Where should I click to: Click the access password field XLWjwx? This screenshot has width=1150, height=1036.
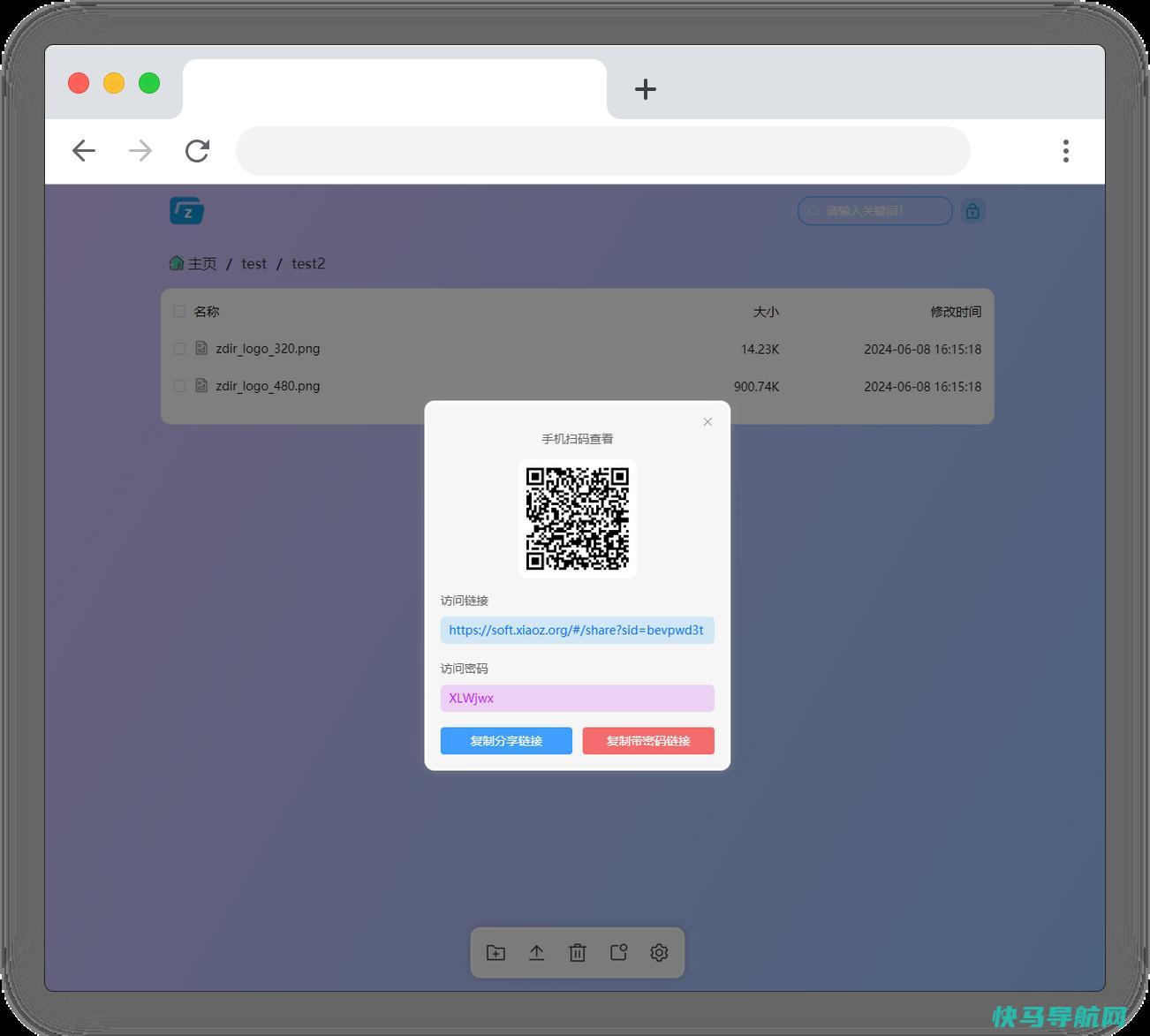578,698
